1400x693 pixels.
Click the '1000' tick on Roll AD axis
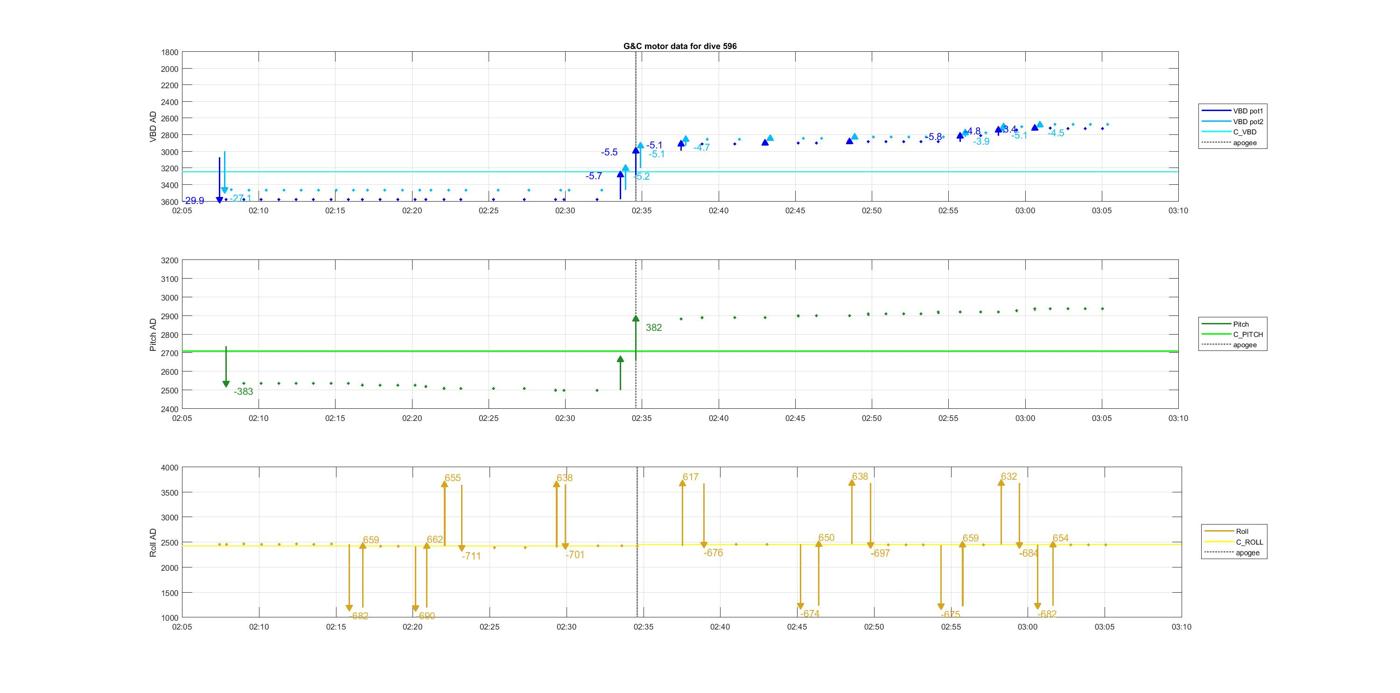tap(170, 618)
